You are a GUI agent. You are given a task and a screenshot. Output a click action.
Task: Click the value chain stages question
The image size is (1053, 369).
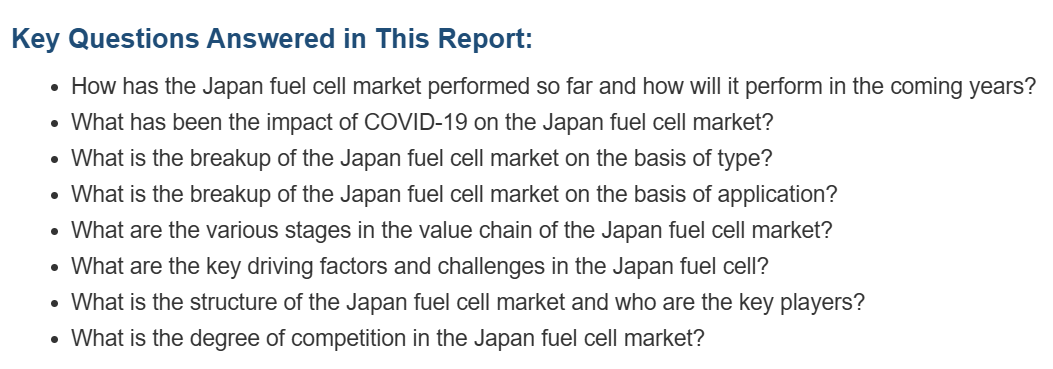(x=451, y=231)
